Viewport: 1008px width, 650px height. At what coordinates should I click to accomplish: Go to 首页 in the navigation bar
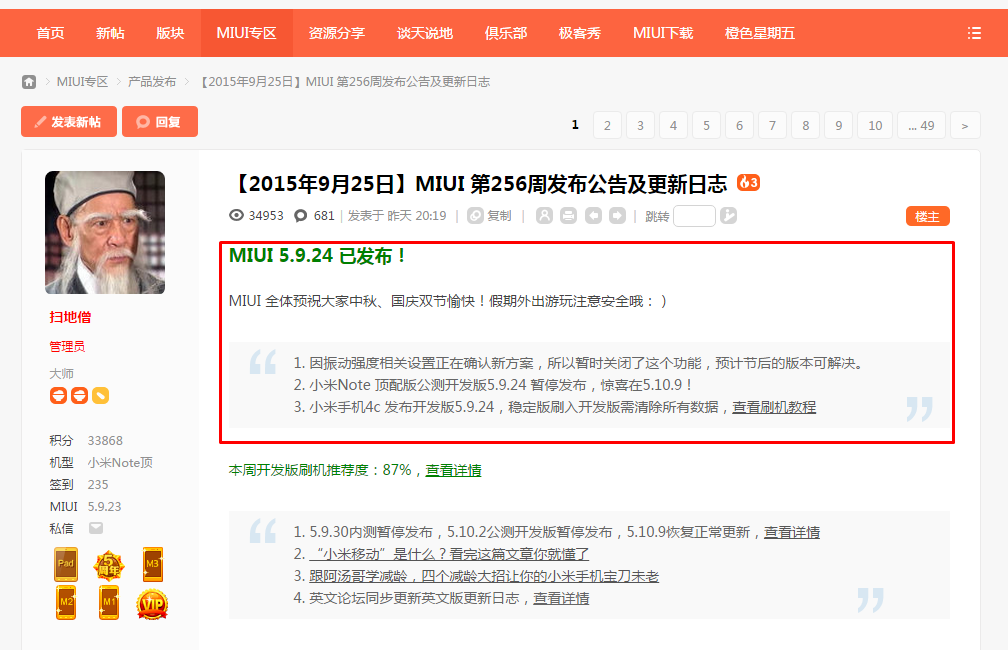[50, 33]
